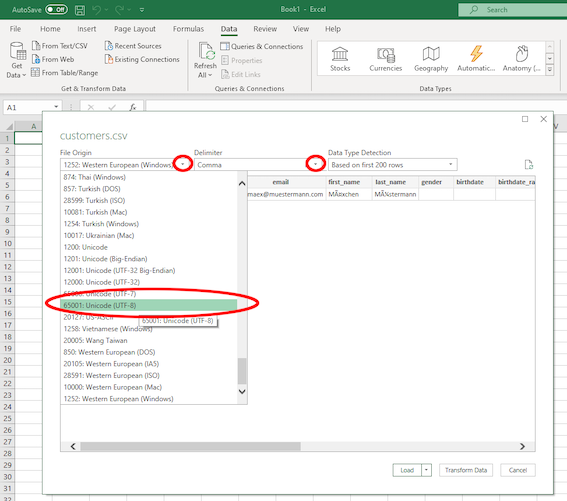The width and height of the screenshot is (567, 501).
Task: Click From Table/Range icon
Action: tap(35, 72)
